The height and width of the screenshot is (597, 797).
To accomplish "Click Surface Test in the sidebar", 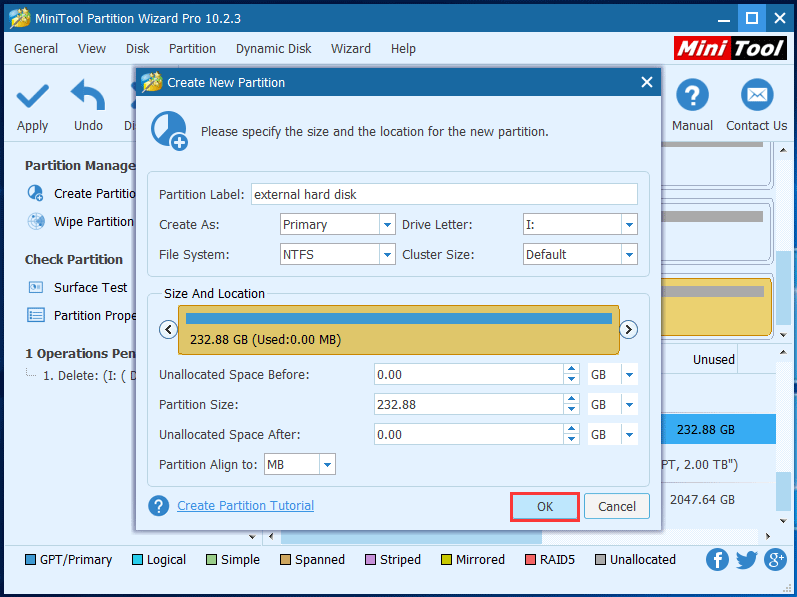I will pos(90,288).
